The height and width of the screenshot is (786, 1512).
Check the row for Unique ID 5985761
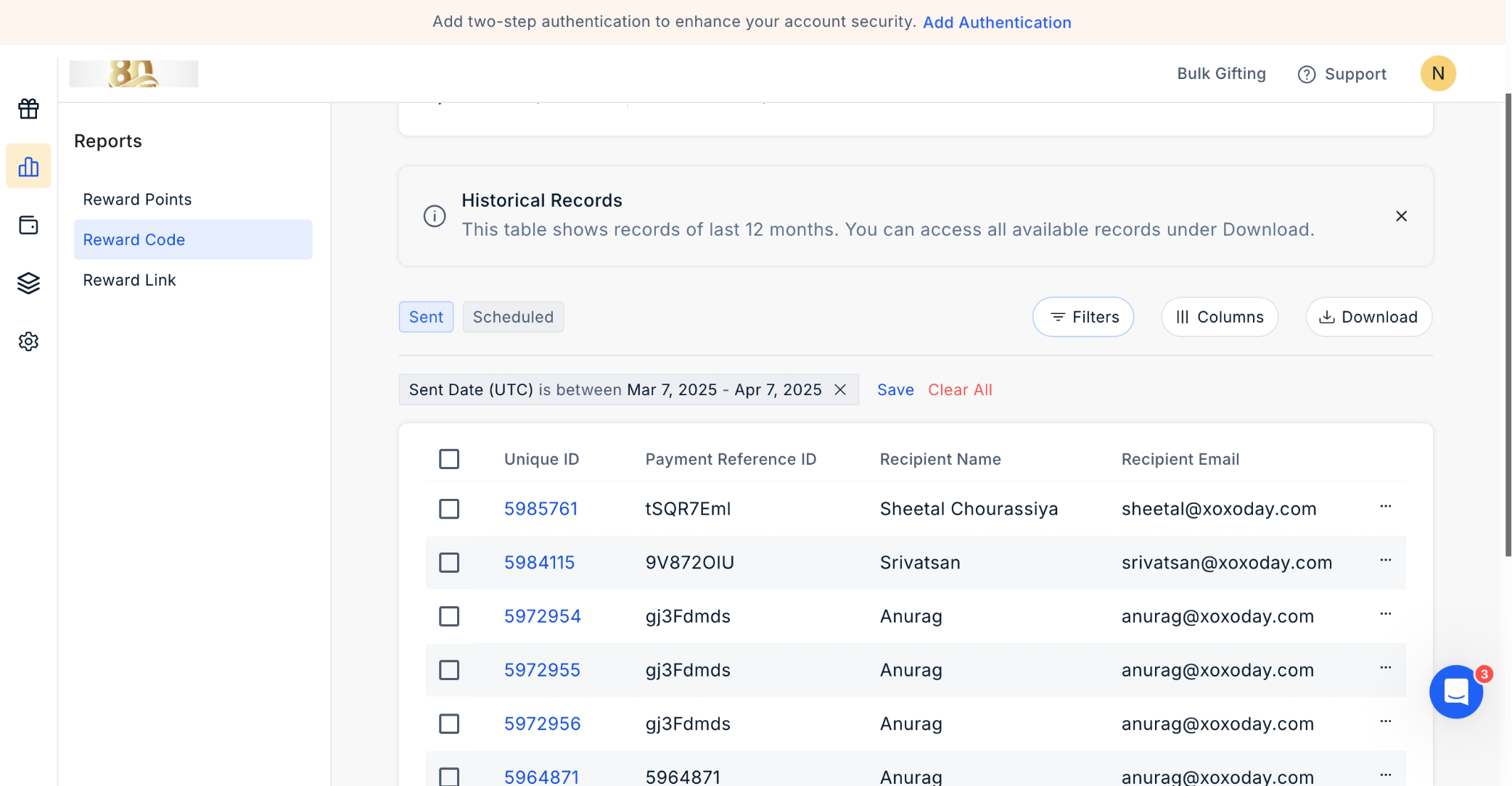(x=449, y=509)
